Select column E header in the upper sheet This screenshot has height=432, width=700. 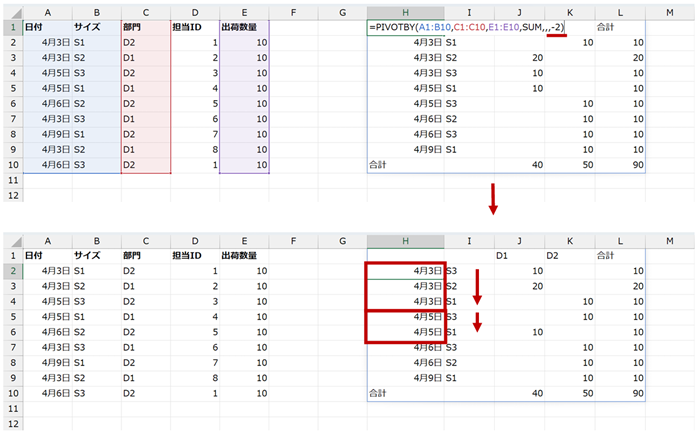coord(244,12)
